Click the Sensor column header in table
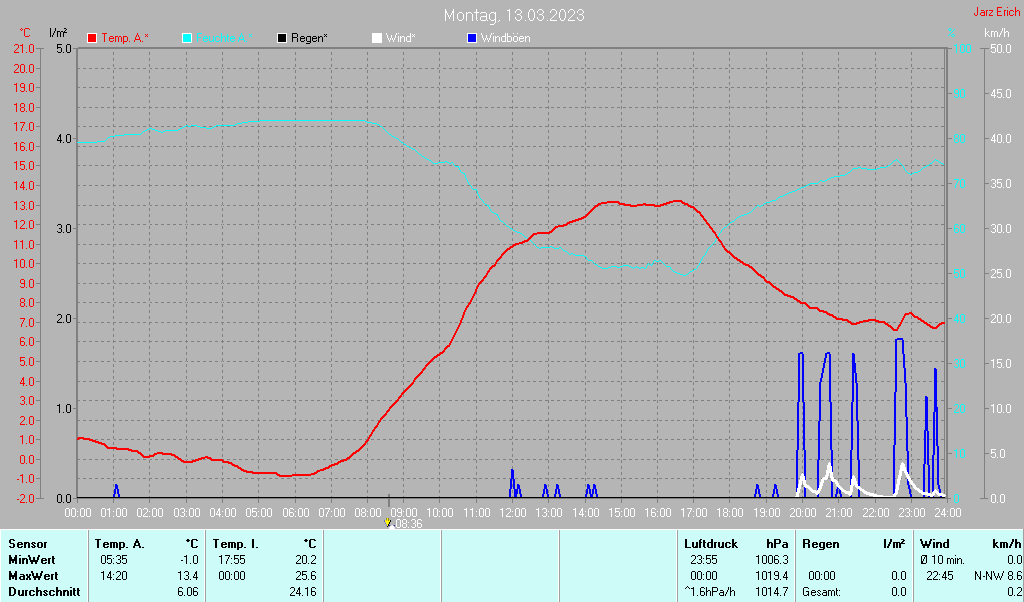The width and height of the screenshot is (1024, 602). 27,544
